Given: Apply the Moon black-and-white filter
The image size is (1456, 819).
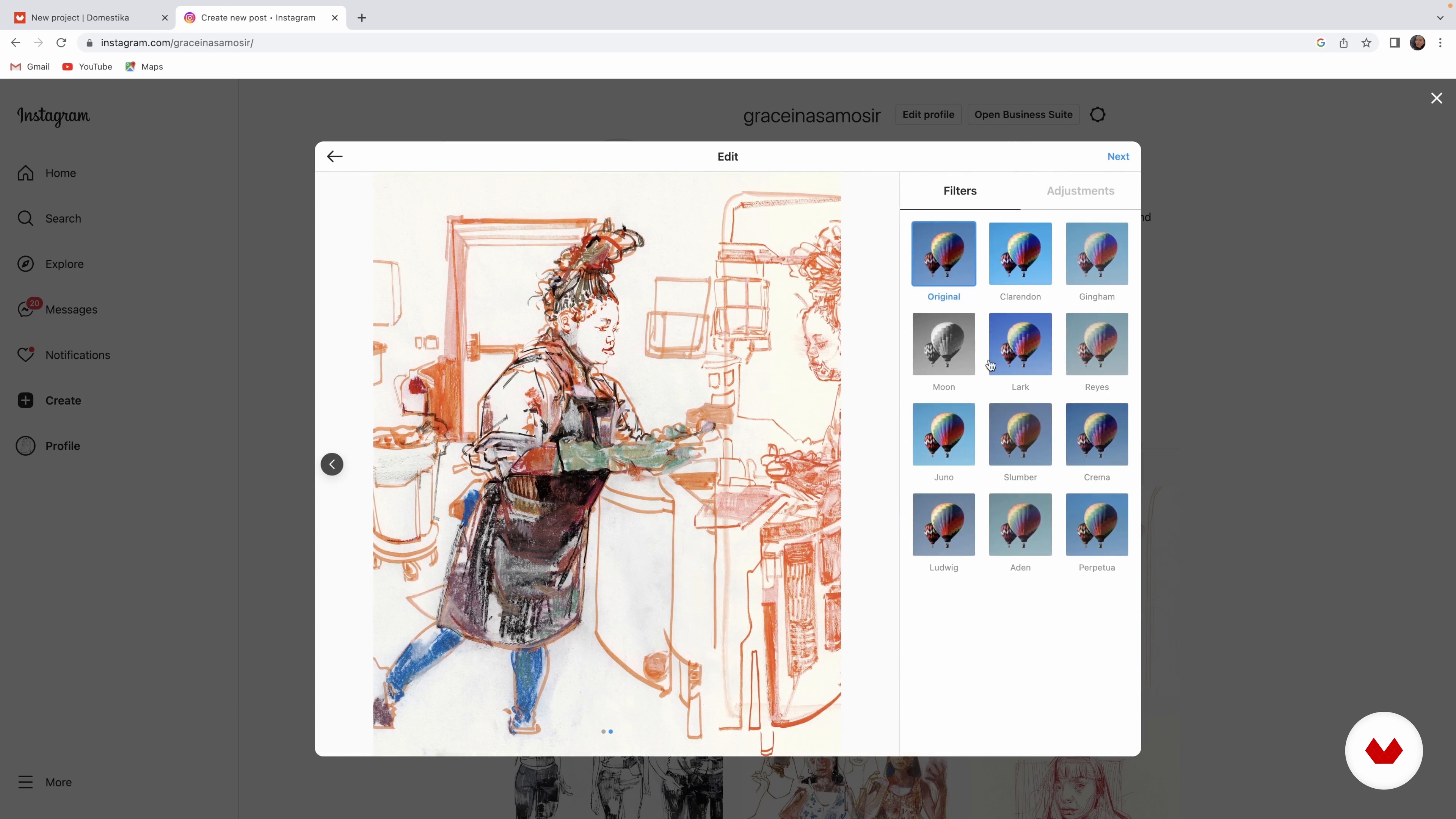Looking at the screenshot, I should pyautogui.click(x=943, y=344).
